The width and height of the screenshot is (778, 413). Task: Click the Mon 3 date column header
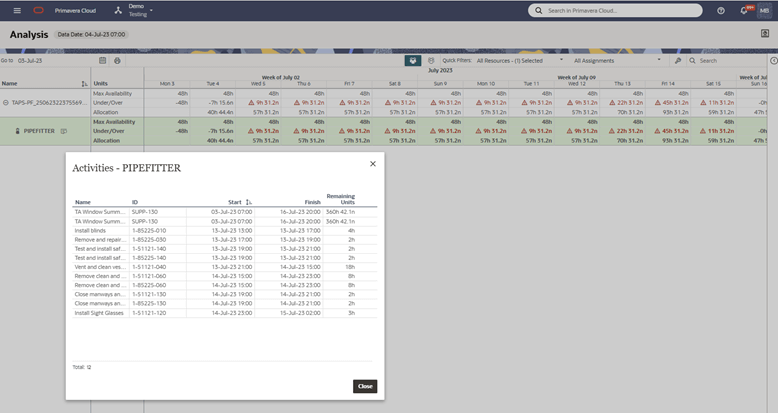click(x=167, y=84)
